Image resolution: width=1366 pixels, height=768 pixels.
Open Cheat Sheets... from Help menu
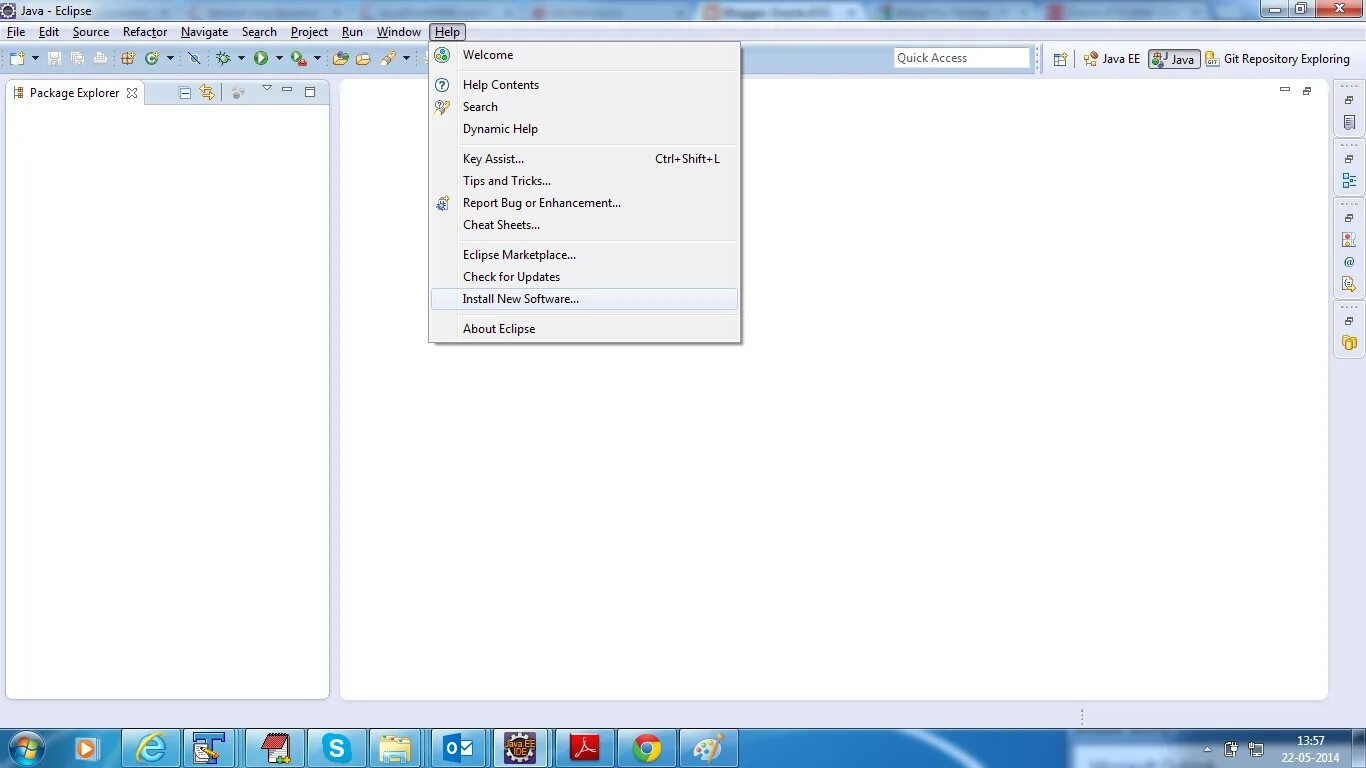coord(585,225)
